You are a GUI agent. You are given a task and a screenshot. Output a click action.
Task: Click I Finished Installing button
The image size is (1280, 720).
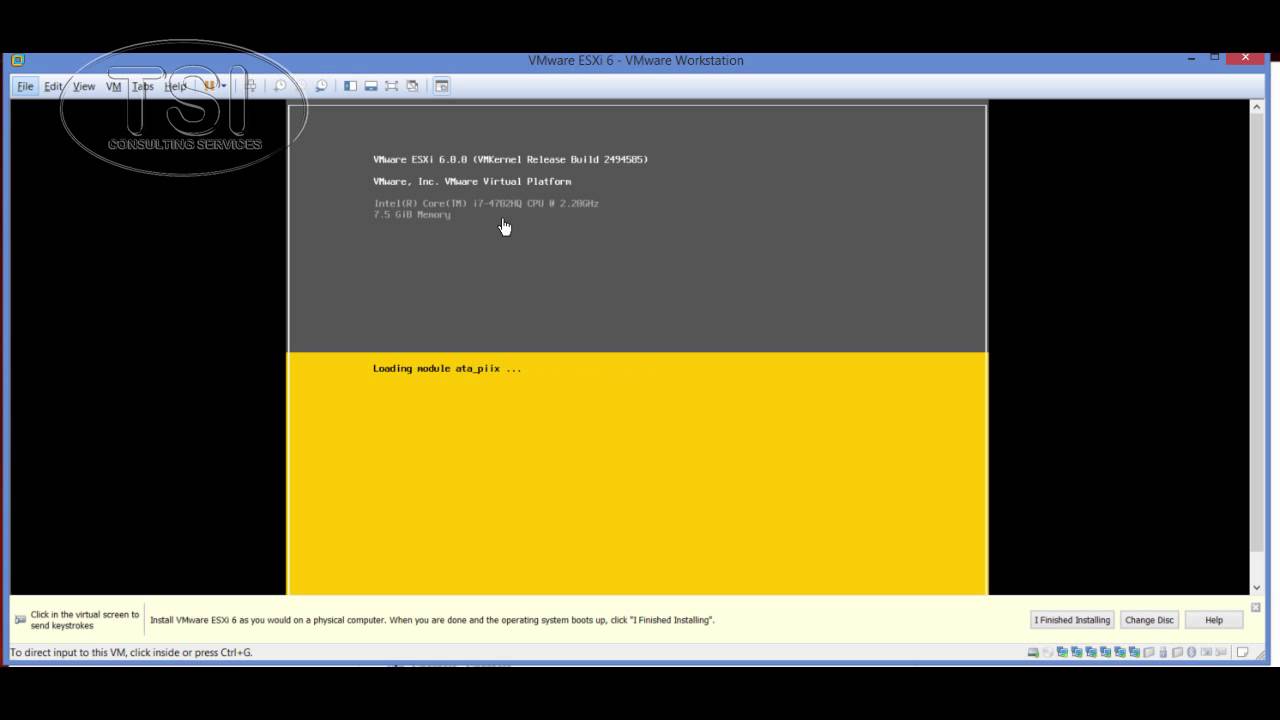(x=1072, y=620)
